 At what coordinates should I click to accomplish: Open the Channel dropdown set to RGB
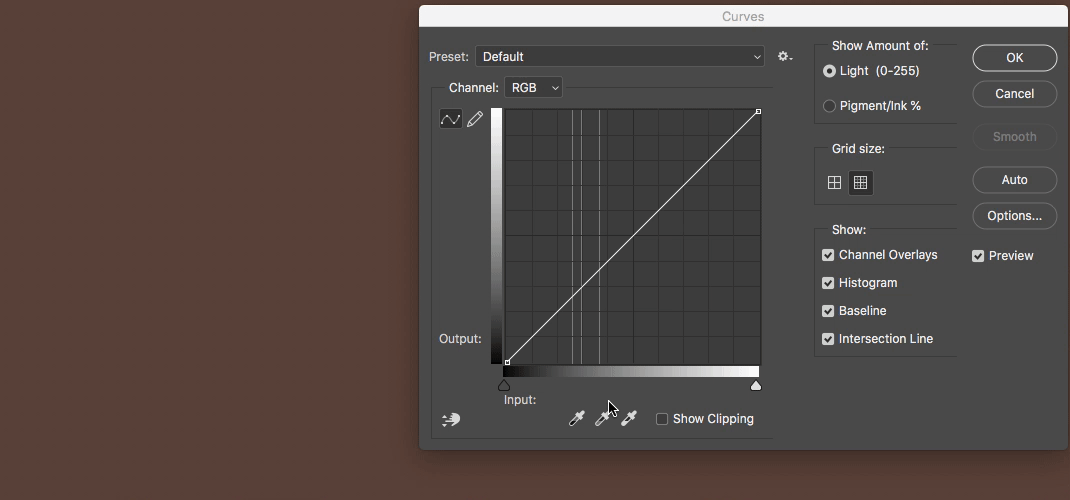click(x=533, y=87)
